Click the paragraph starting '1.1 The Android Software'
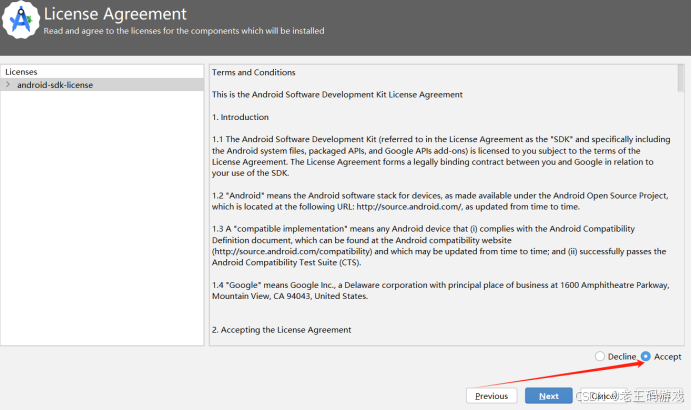 pyautogui.click(x=441, y=156)
